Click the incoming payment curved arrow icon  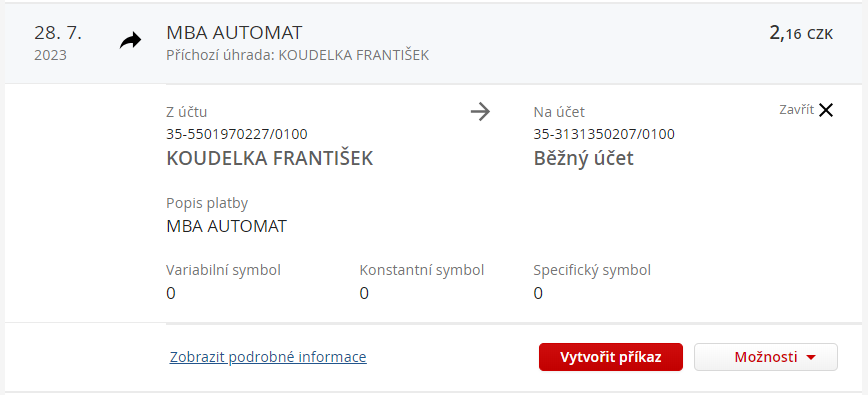pos(131,40)
